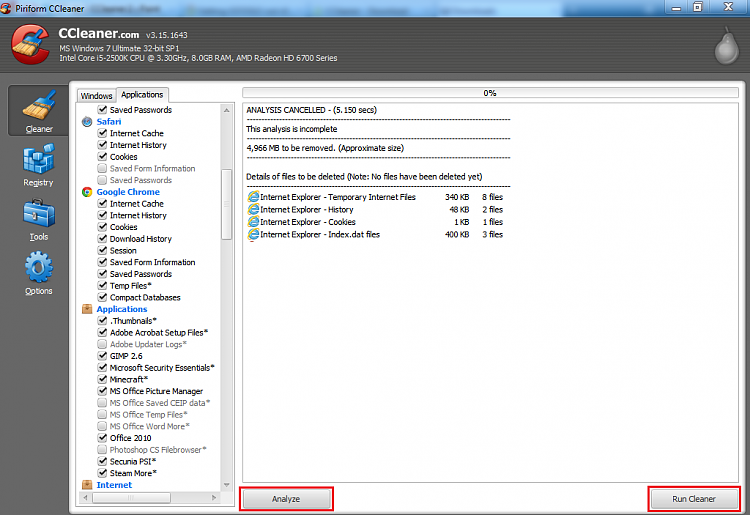Click the 0% progress bar
The height and width of the screenshot is (515, 750).
[490, 93]
